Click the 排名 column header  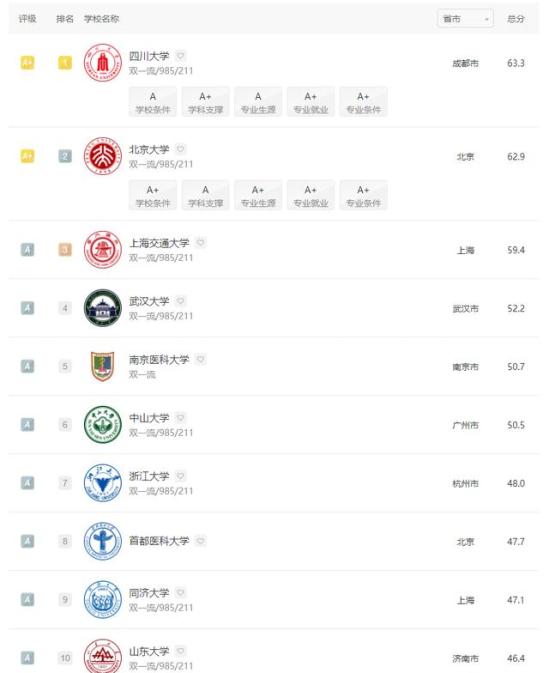tap(65, 19)
